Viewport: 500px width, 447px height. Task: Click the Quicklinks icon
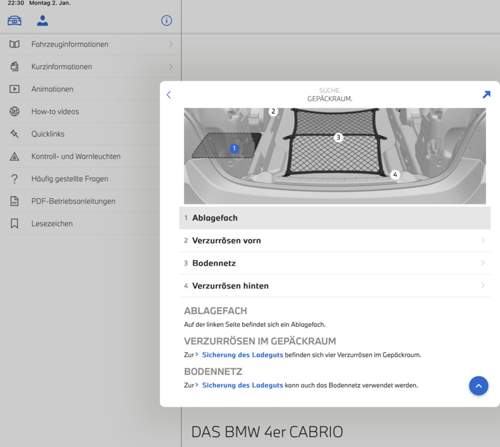(14, 134)
